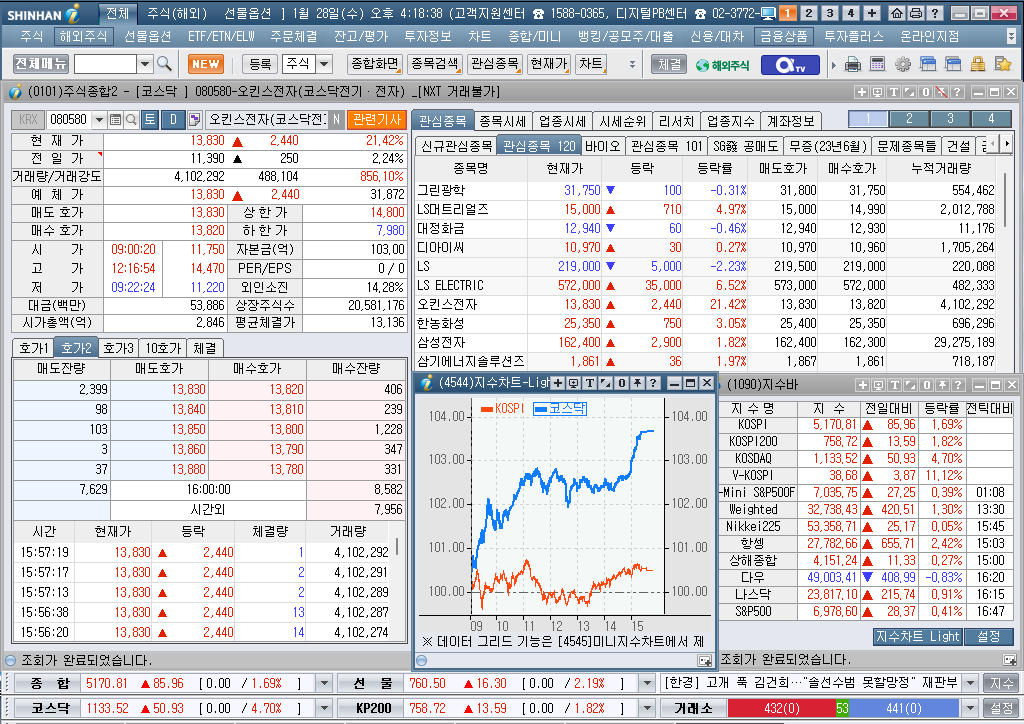Viewport: 1024px width, 724px height.
Task: Click the N badge next to stock name
Action: [336, 119]
